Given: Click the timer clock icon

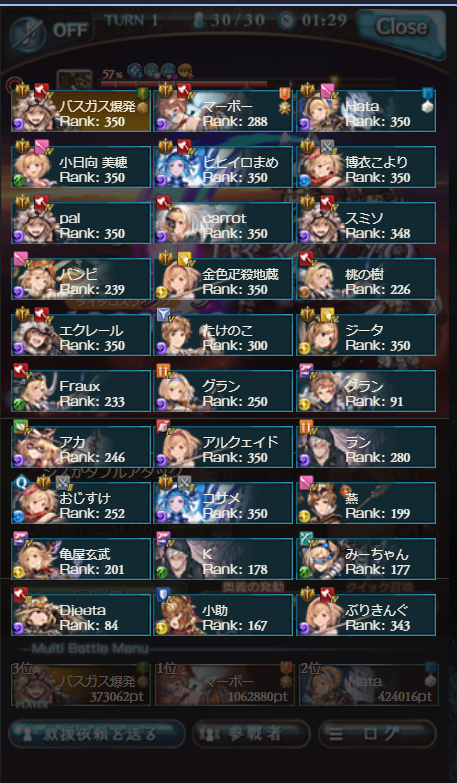Looking at the screenshot, I should click(287, 21).
